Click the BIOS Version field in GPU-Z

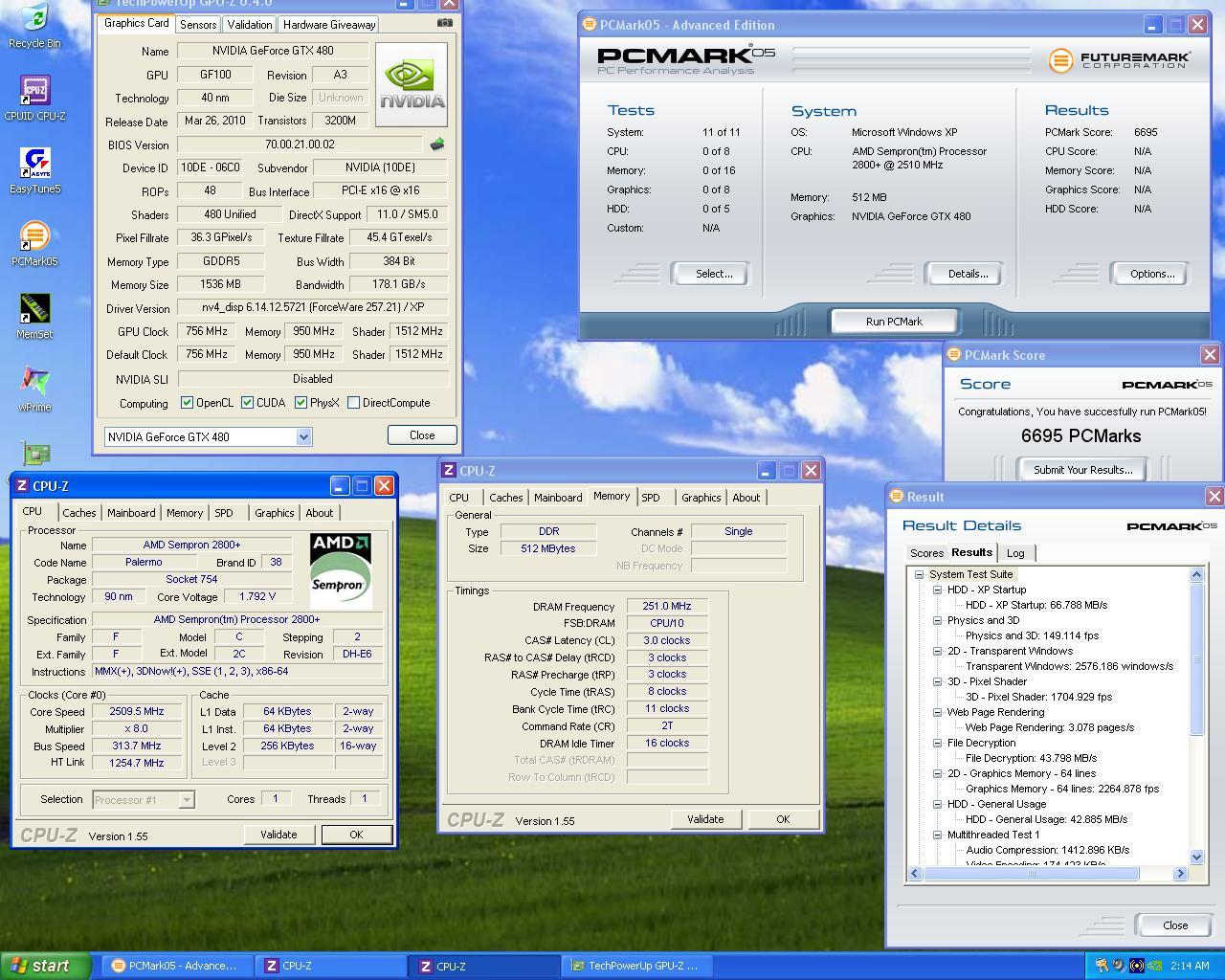tap(300, 145)
